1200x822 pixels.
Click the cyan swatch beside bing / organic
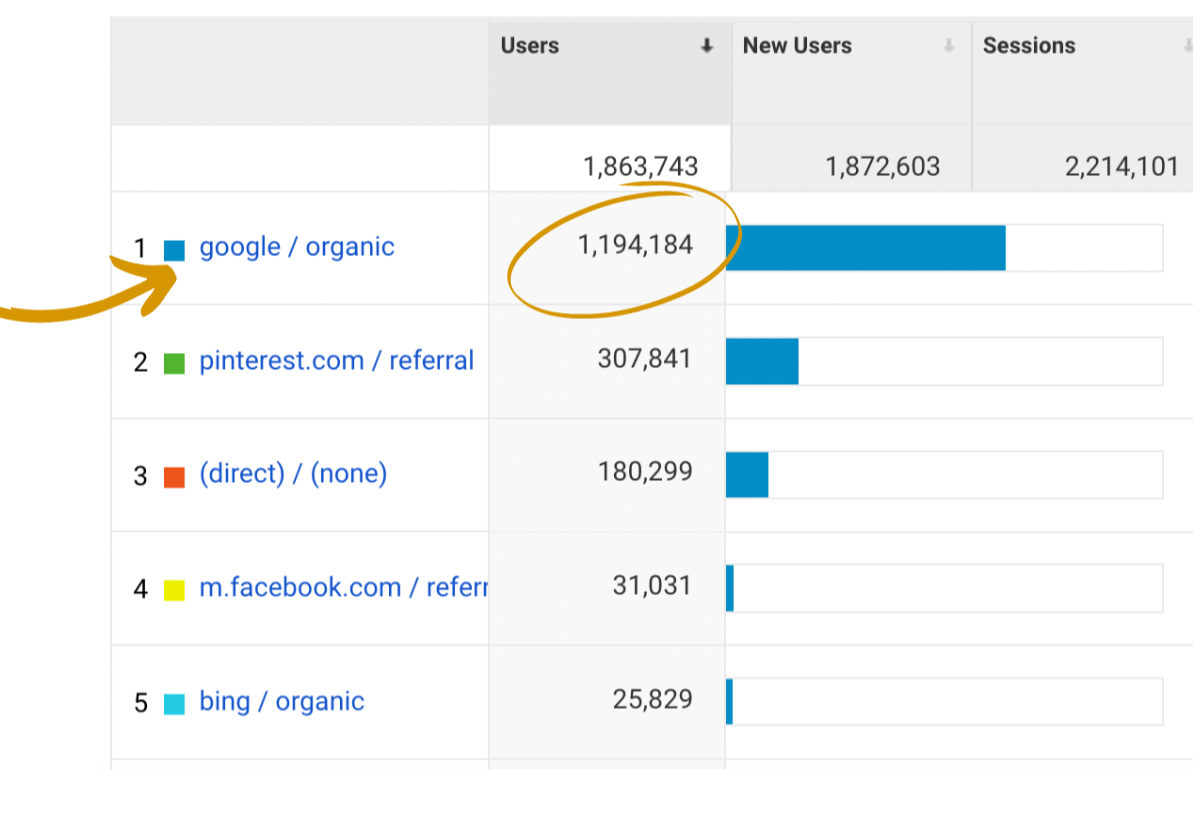click(x=174, y=704)
